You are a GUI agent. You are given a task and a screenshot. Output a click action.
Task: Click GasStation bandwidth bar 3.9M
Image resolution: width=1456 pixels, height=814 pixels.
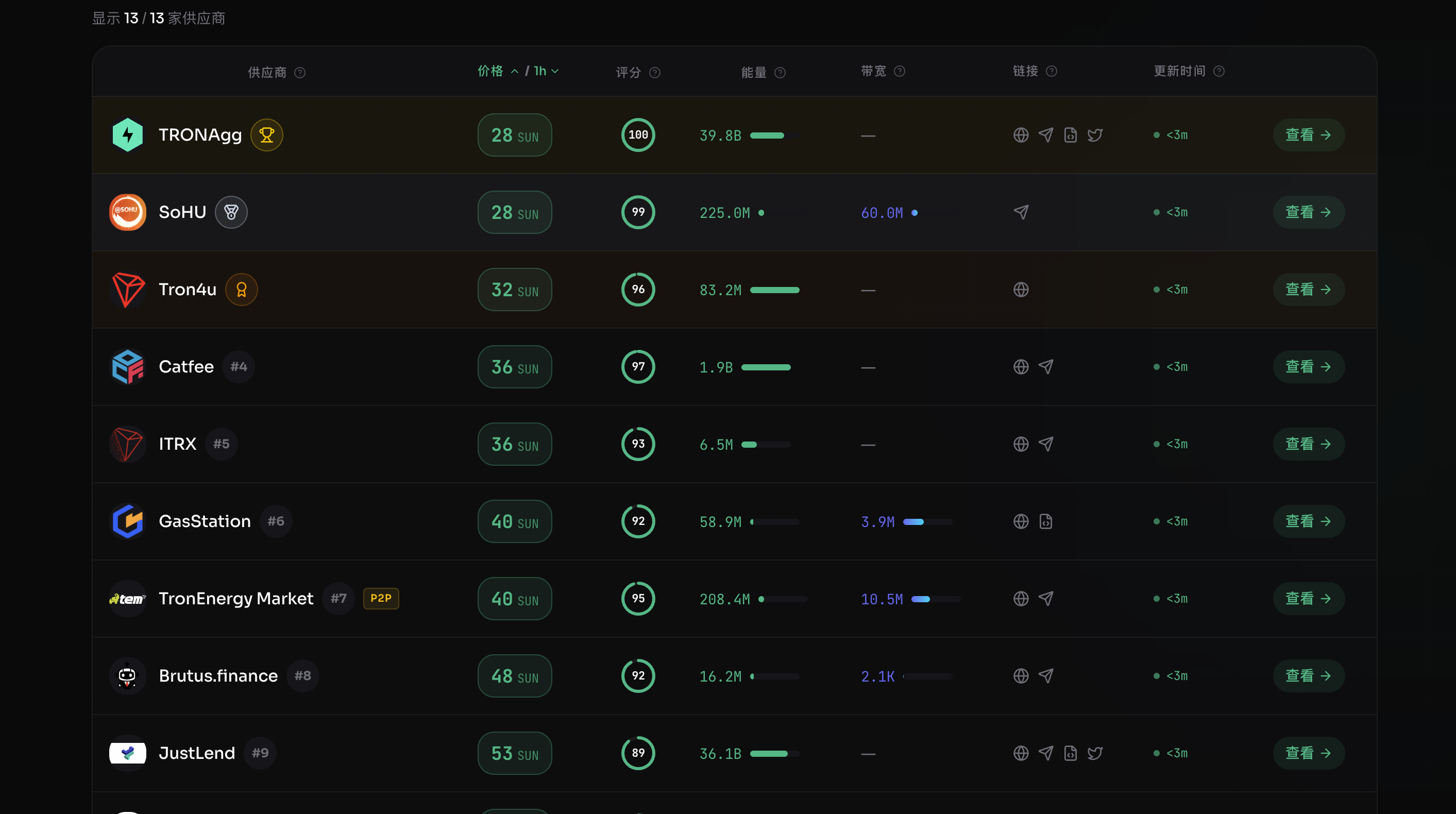point(927,522)
